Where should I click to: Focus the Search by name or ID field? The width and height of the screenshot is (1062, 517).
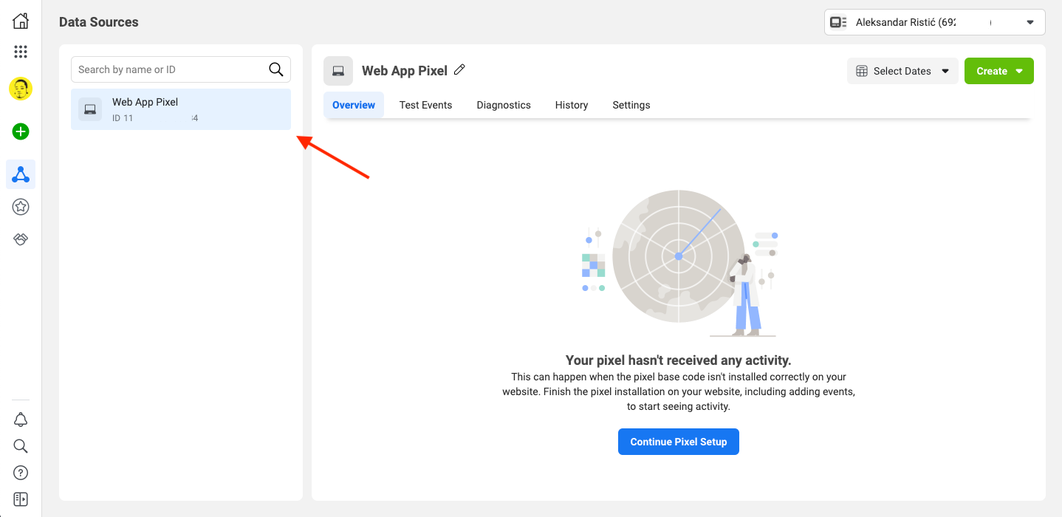(x=181, y=69)
